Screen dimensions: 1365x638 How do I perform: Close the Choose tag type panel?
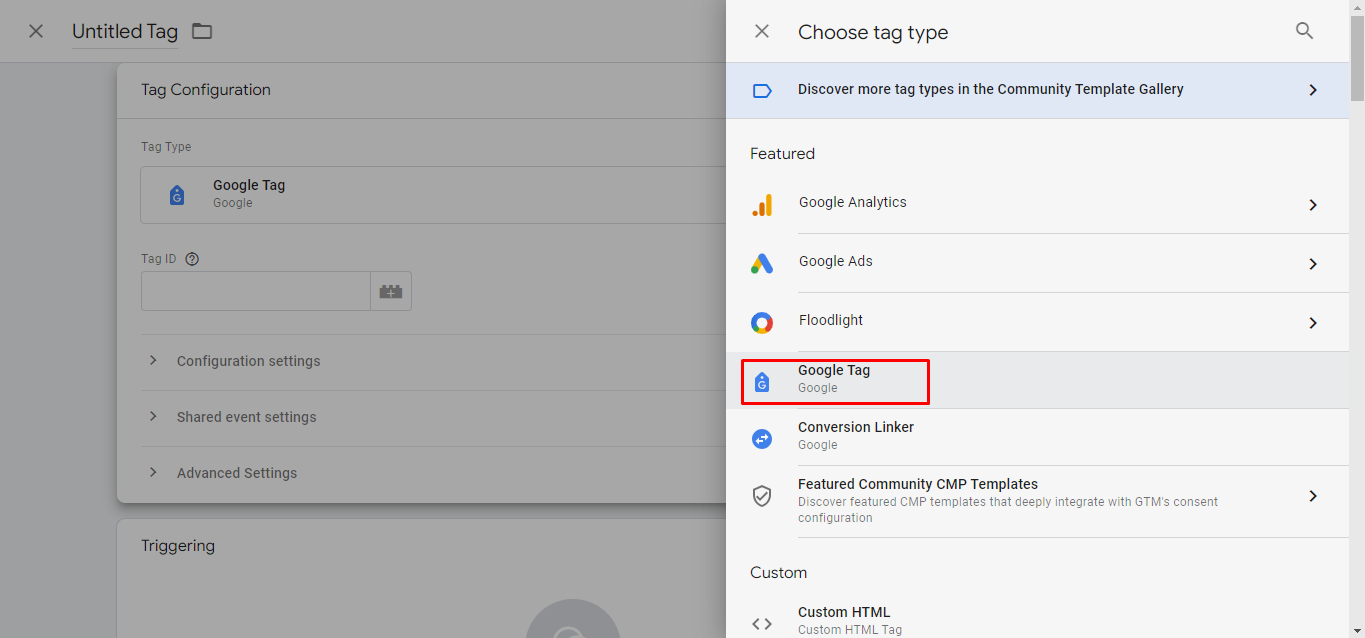(762, 31)
